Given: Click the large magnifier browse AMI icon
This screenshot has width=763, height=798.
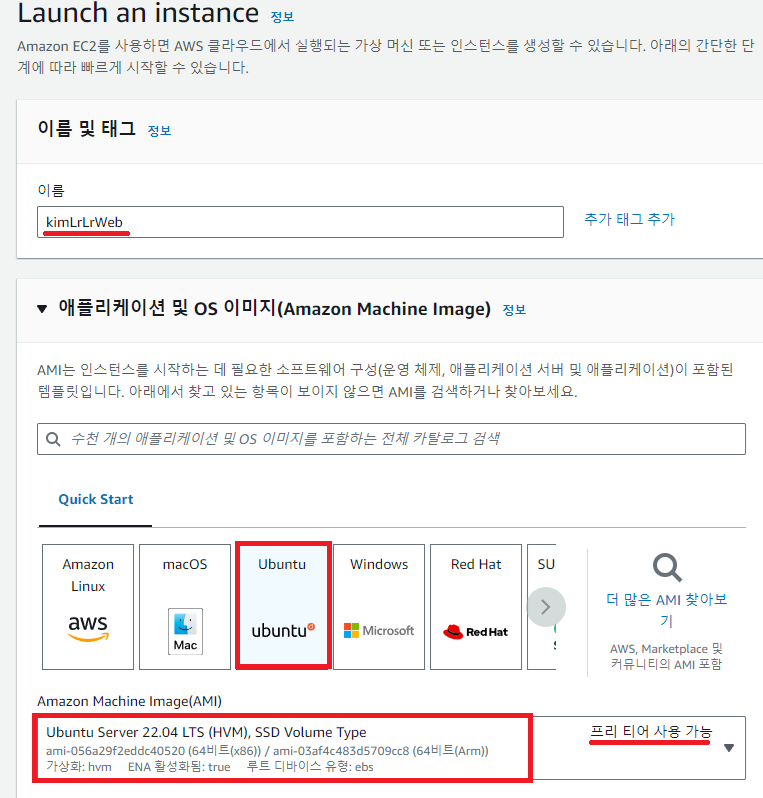Looking at the screenshot, I should pos(667,567).
